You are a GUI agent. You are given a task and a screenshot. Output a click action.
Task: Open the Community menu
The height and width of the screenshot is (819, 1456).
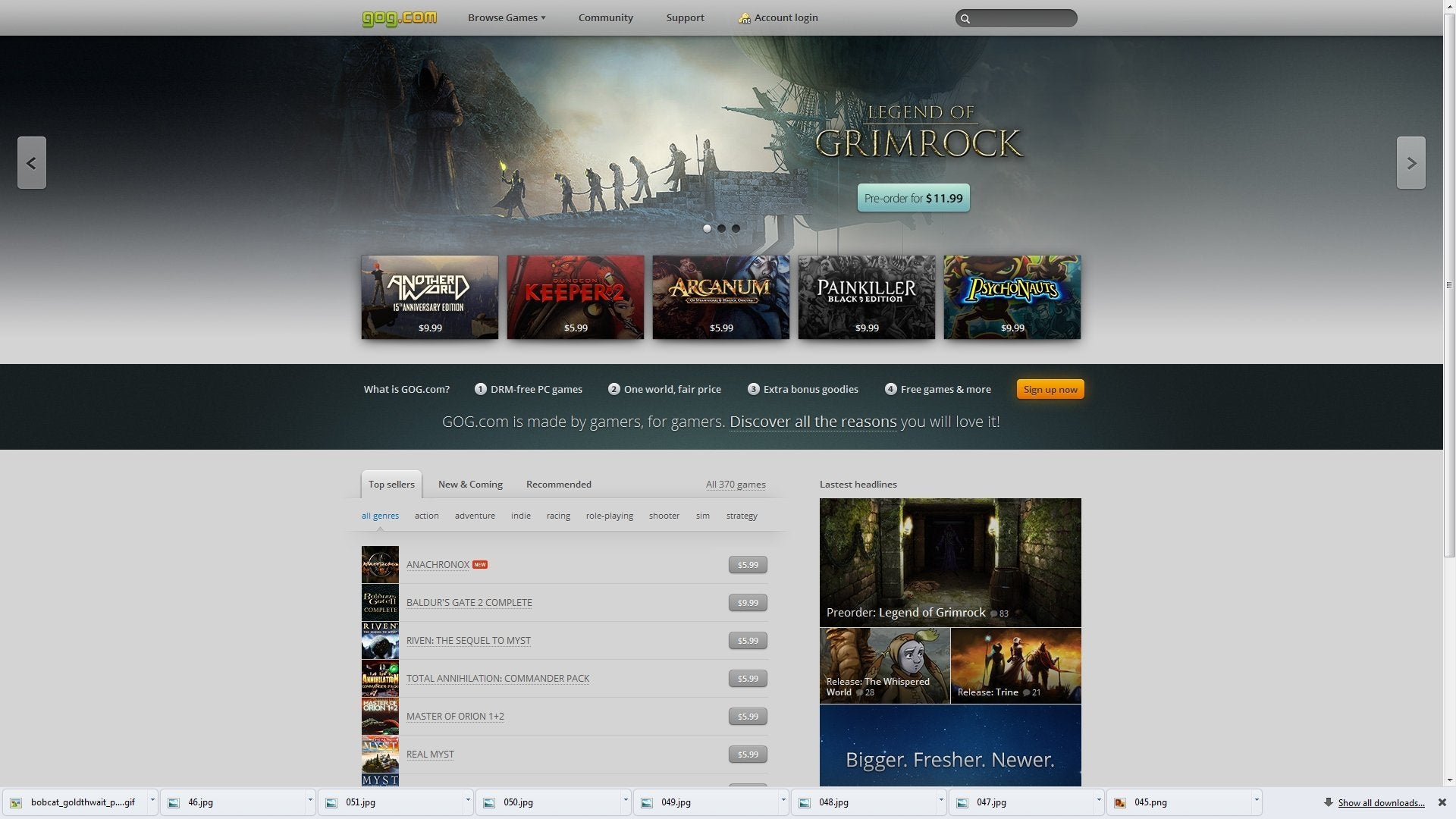tap(605, 17)
